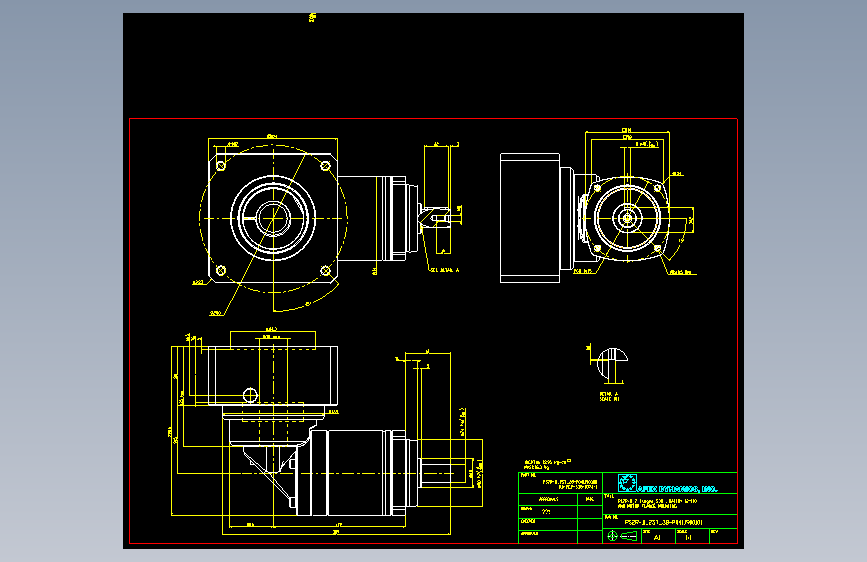Select the cyan company name text
This screenshot has width=867, height=562.
(677, 489)
